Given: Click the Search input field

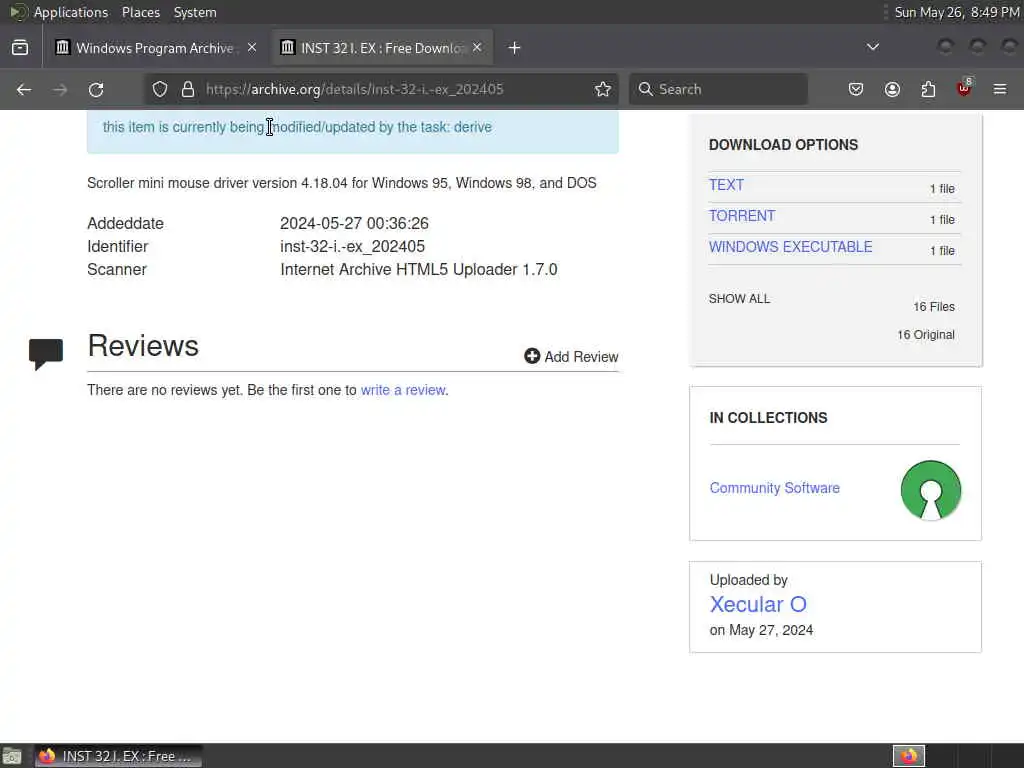Looking at the screenshot, I should pos(718,89).
